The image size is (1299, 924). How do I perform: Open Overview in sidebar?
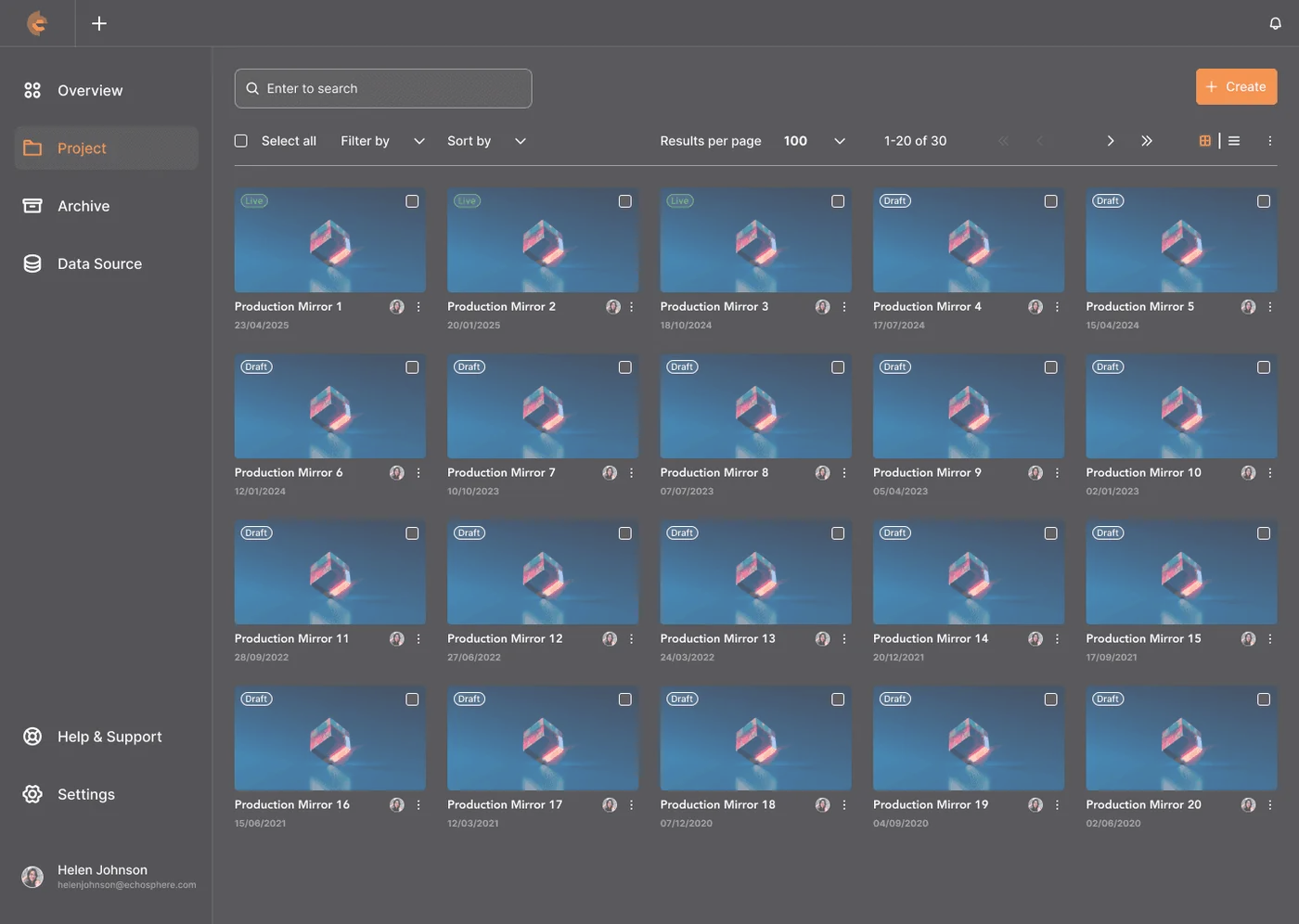click(107, 91)
